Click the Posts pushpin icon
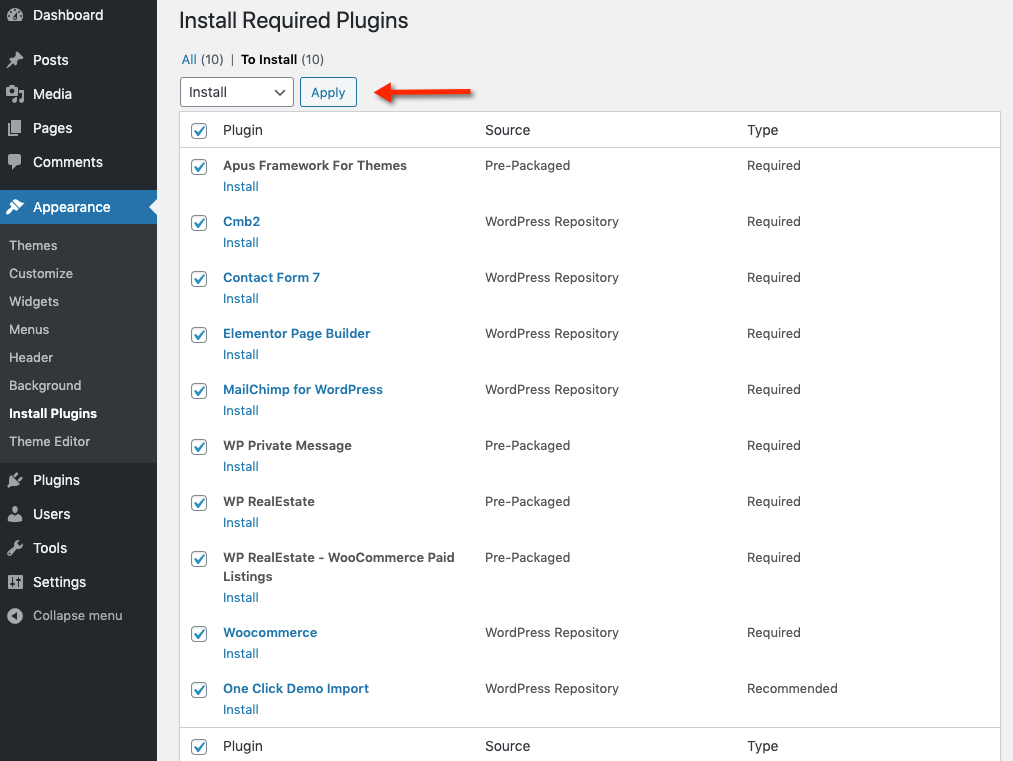The width and height of the screenshot is (1013, 761). (15, 60)
